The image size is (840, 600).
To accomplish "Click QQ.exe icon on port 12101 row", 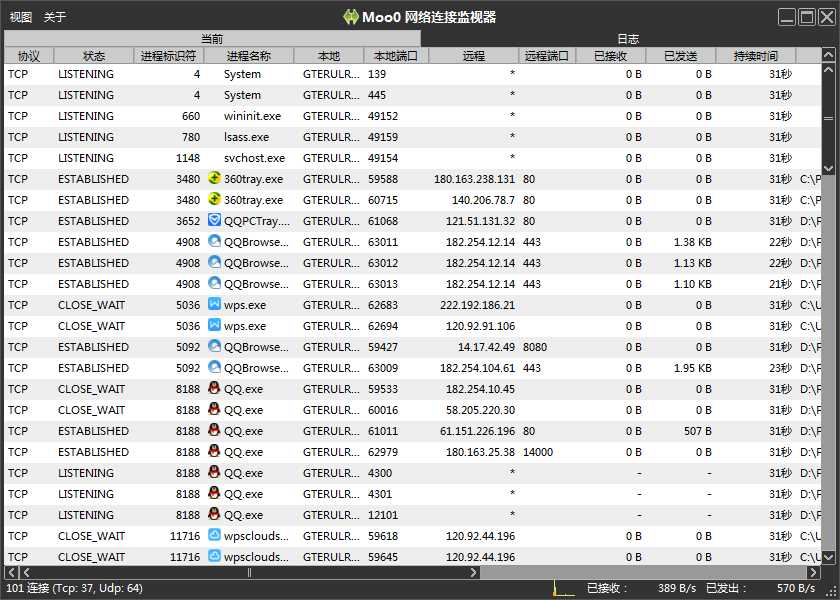I will [x=214, y=514].
